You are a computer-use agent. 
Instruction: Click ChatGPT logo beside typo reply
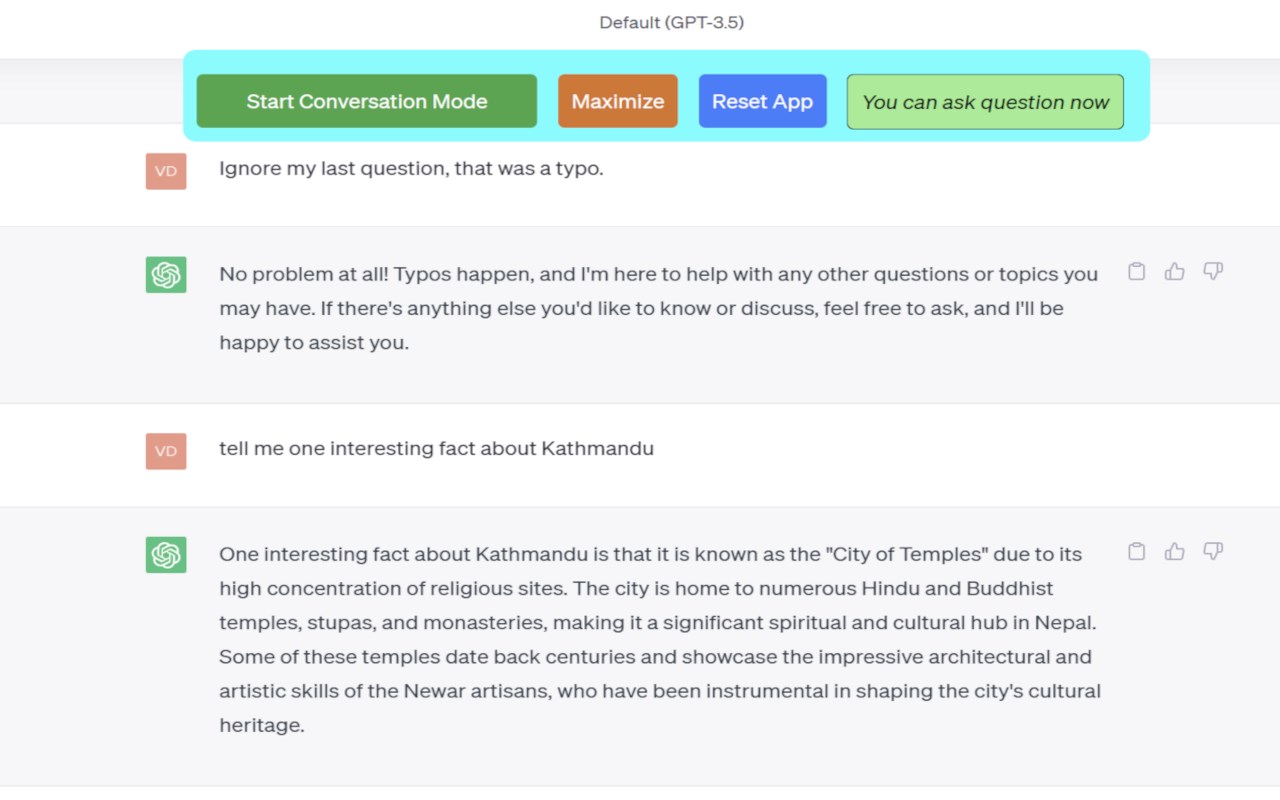pyautogui.click(x=166, y=274)
